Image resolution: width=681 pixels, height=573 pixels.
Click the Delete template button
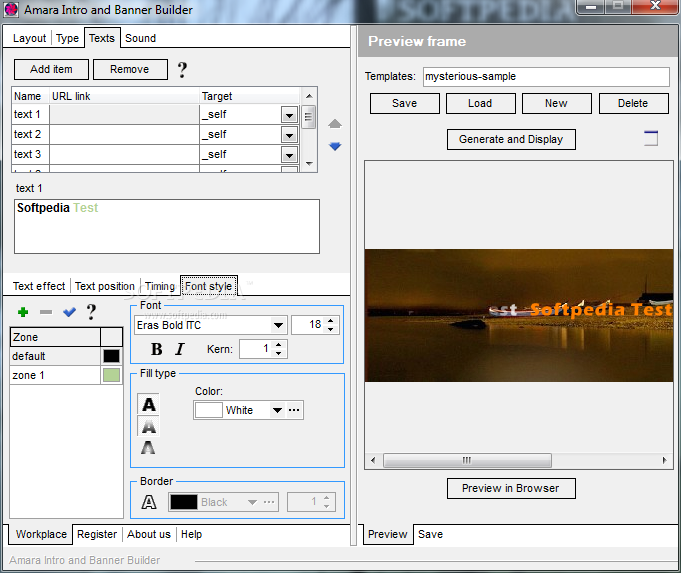633,103
